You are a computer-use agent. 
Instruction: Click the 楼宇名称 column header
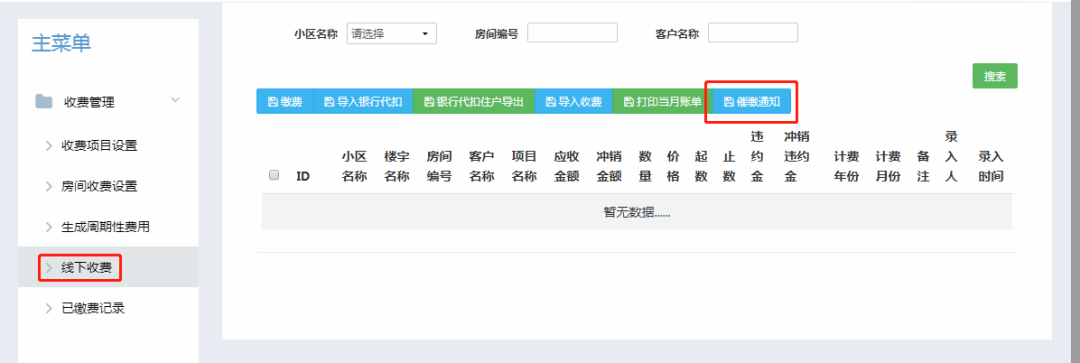[397, 166]
